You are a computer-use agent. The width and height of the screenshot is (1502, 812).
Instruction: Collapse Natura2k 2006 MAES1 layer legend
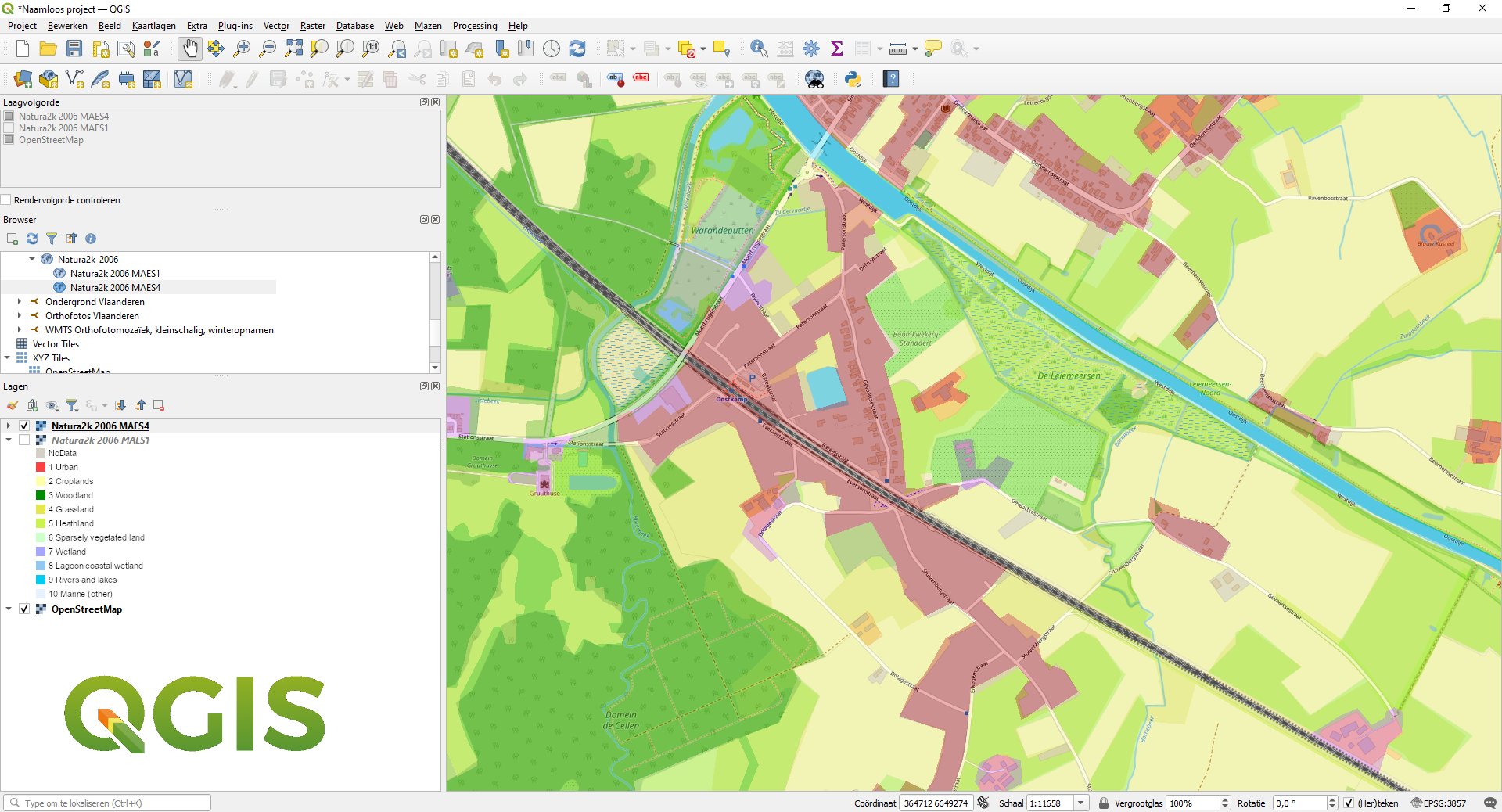[x=9, y=440]
